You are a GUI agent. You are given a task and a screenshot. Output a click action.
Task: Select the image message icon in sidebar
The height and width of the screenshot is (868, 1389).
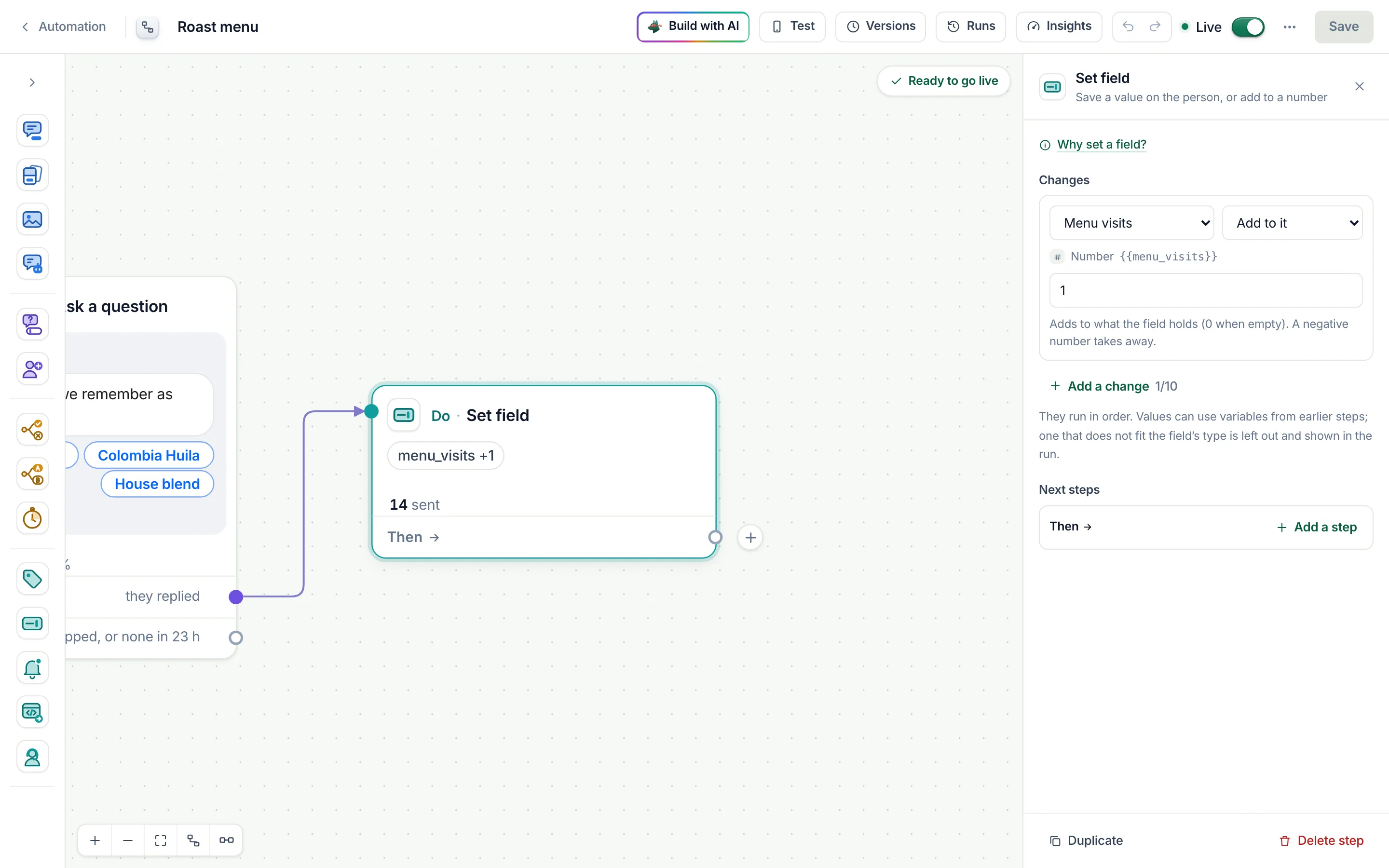pos(32,219)
